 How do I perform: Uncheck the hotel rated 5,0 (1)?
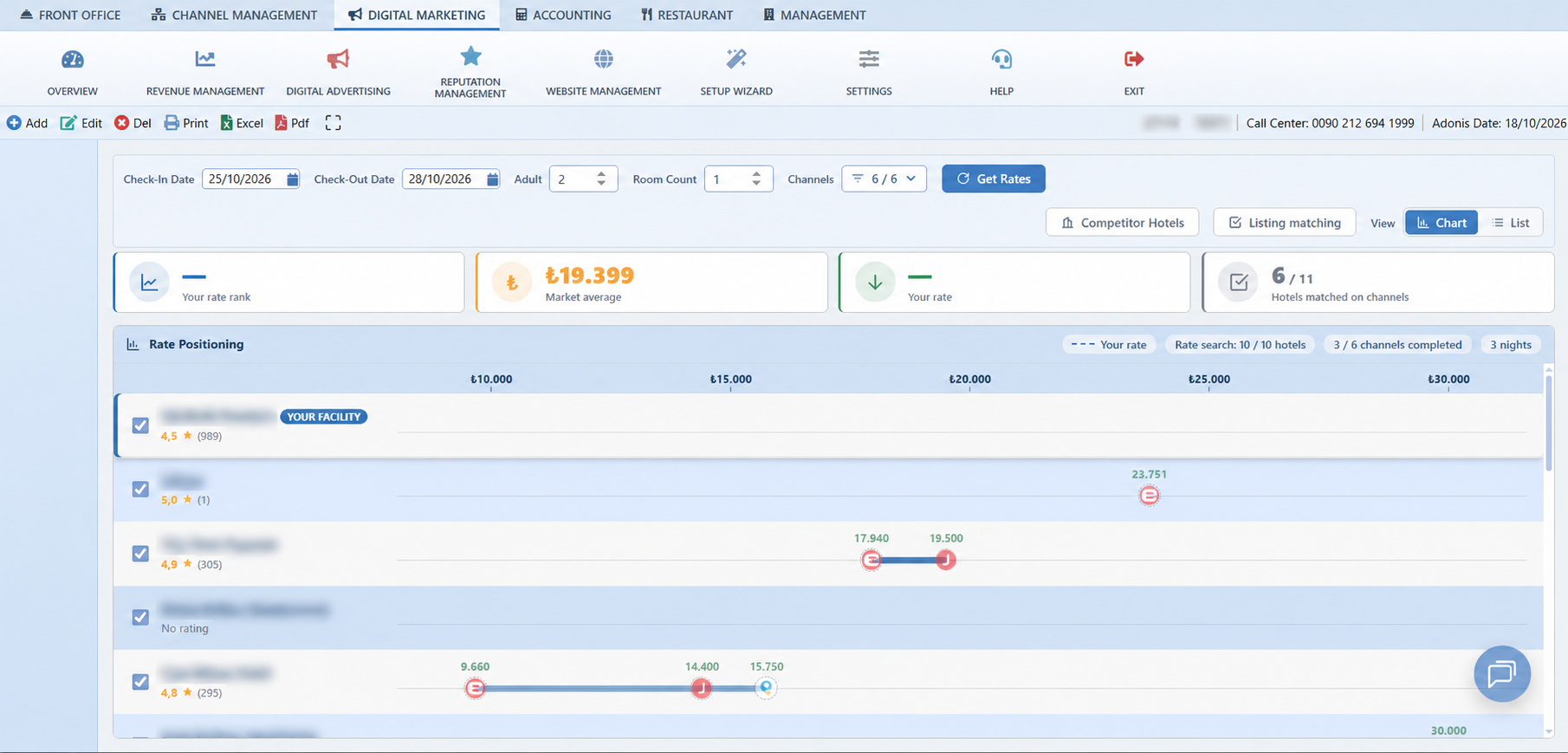pyautogui.click(x=140, y=490)
